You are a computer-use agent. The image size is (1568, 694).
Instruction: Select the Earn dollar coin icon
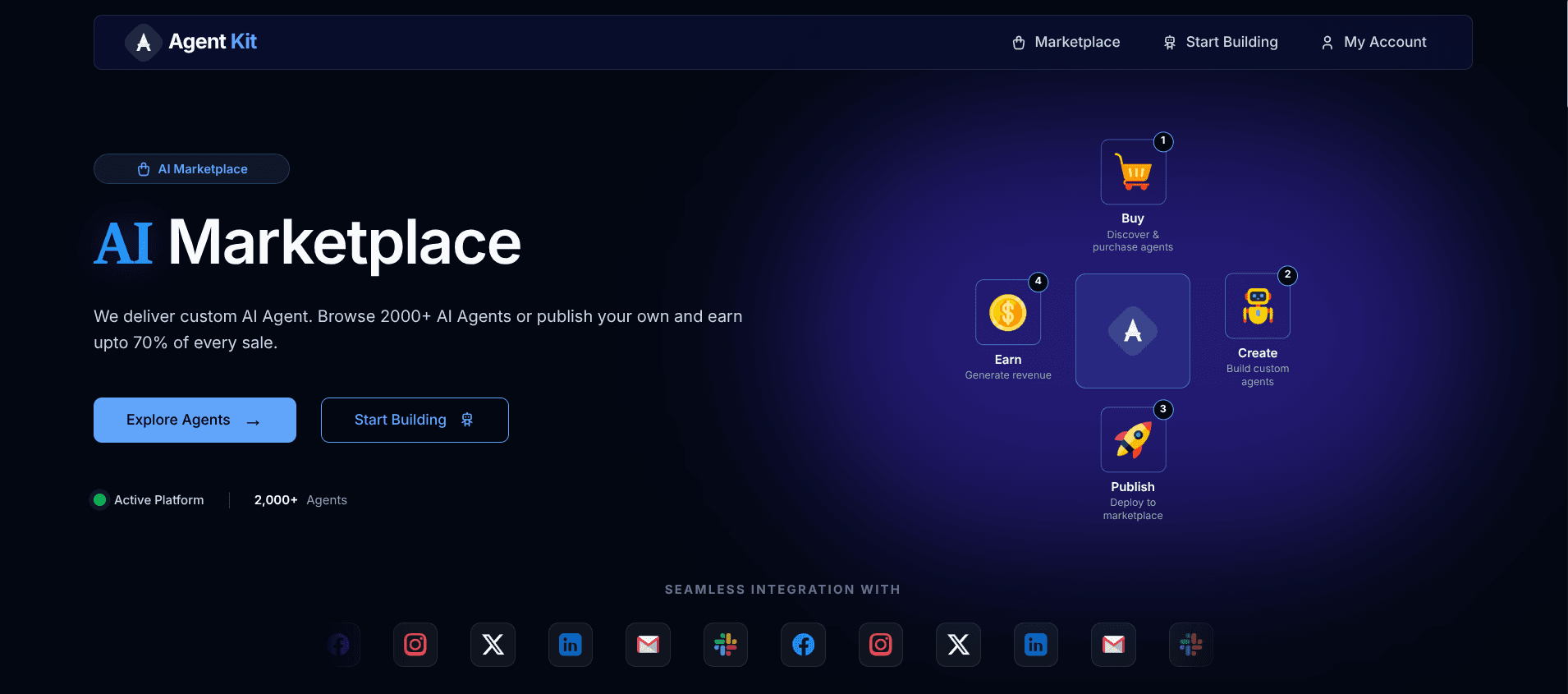point(1008,312)
